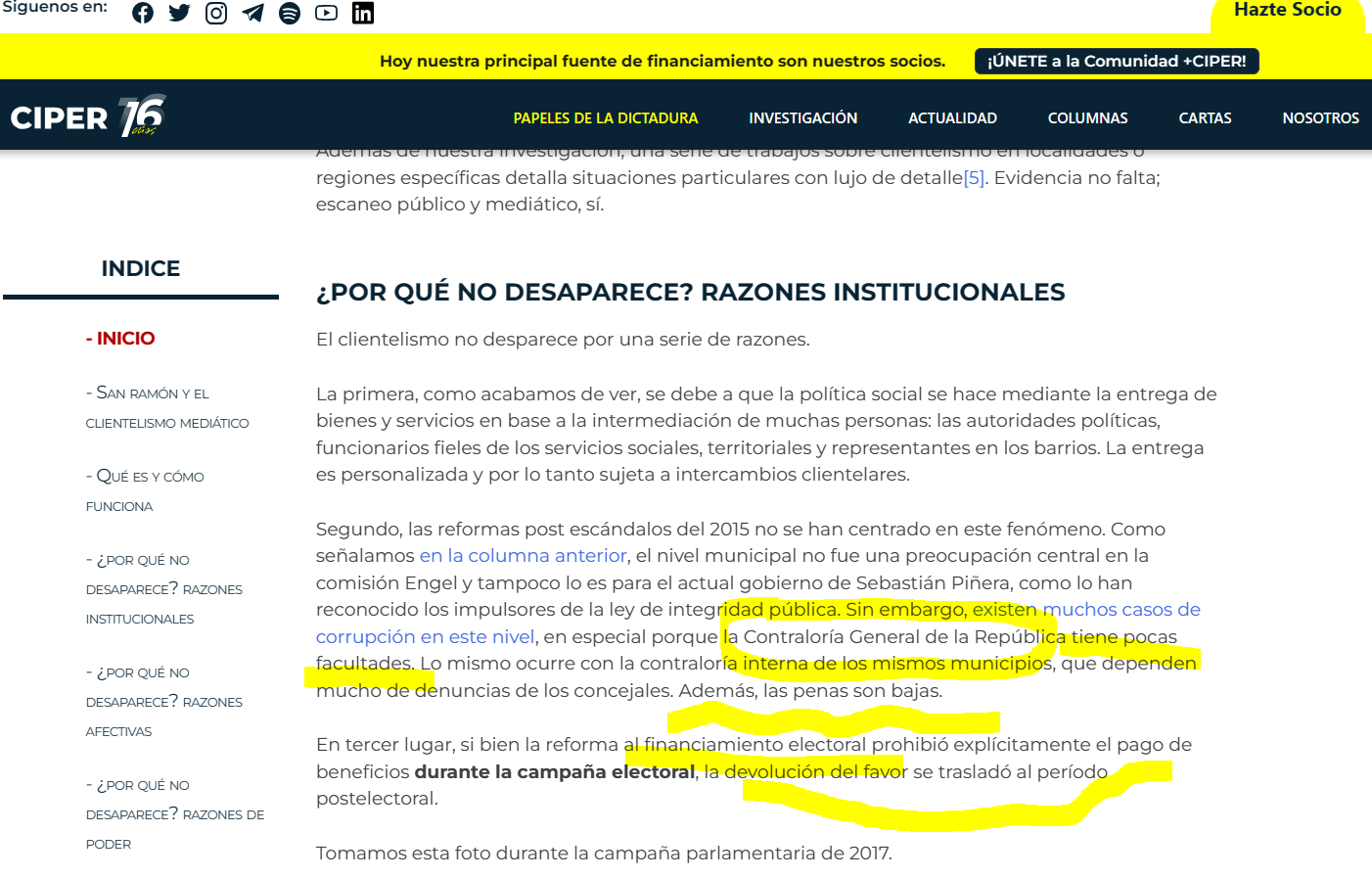This screenshot has height=879, width=1372.
Task: Open 'muchos casos de corrupción en este nivel' link
Action: click(1121, 610)
